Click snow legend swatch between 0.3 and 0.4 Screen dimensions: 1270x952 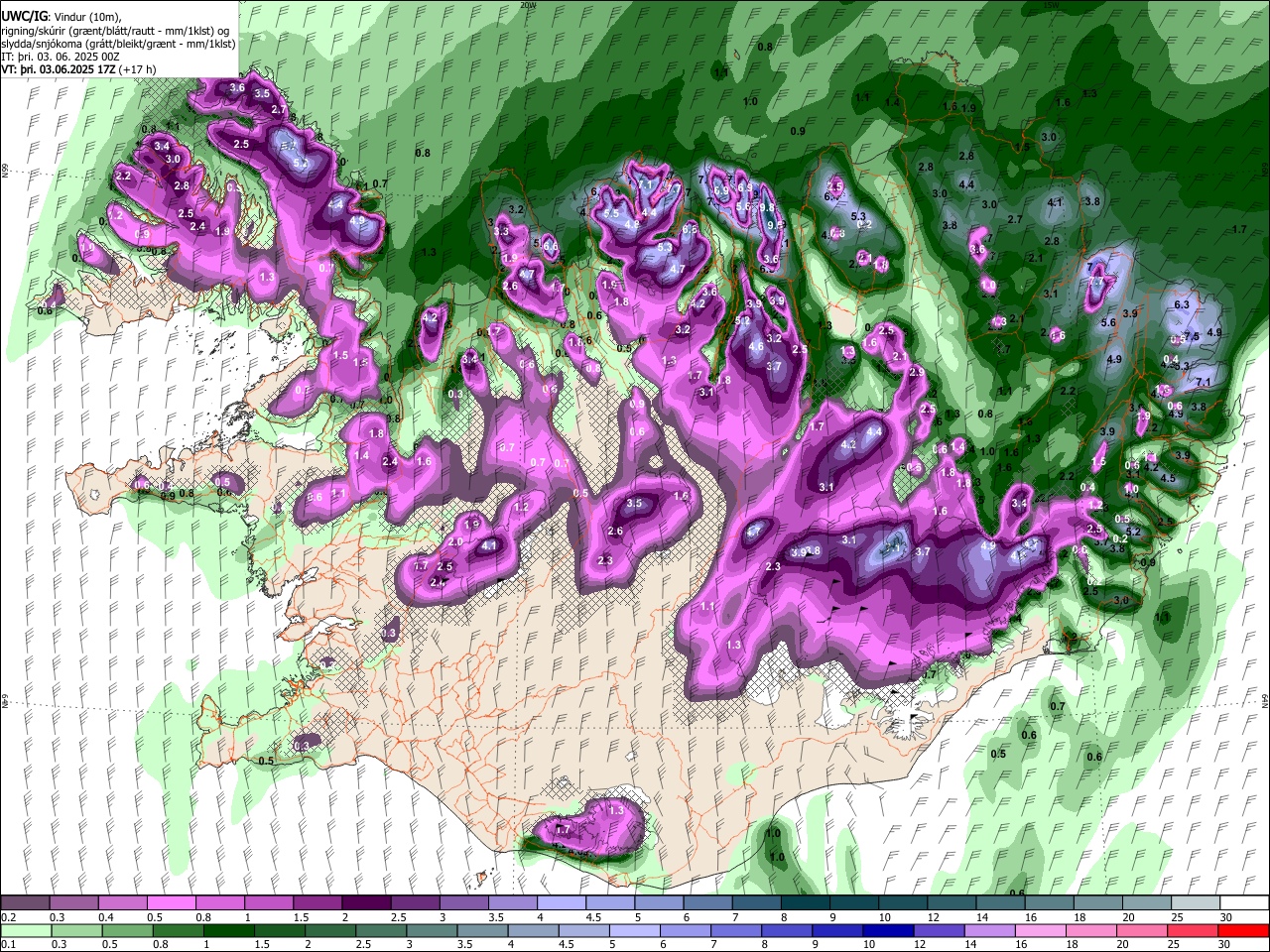73,903
